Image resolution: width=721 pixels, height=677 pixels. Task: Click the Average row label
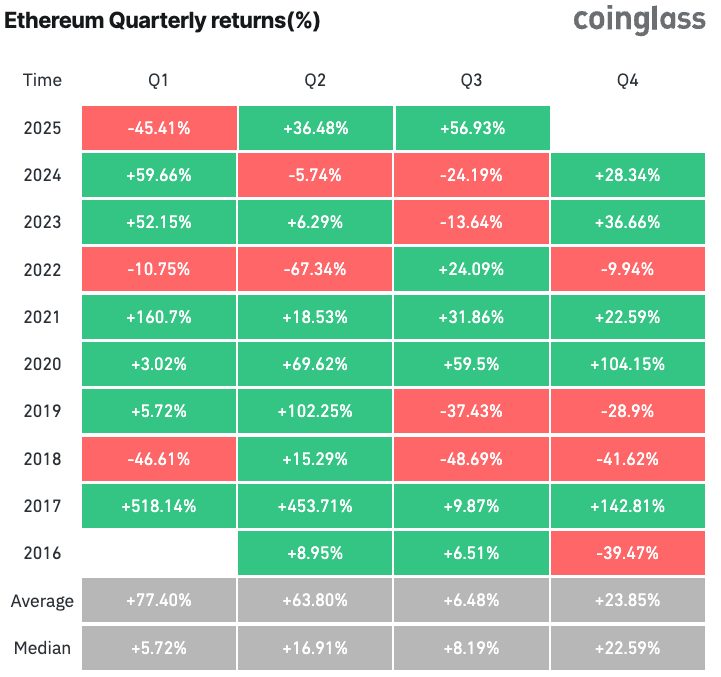pyautogui.click(x=42, y=601)
